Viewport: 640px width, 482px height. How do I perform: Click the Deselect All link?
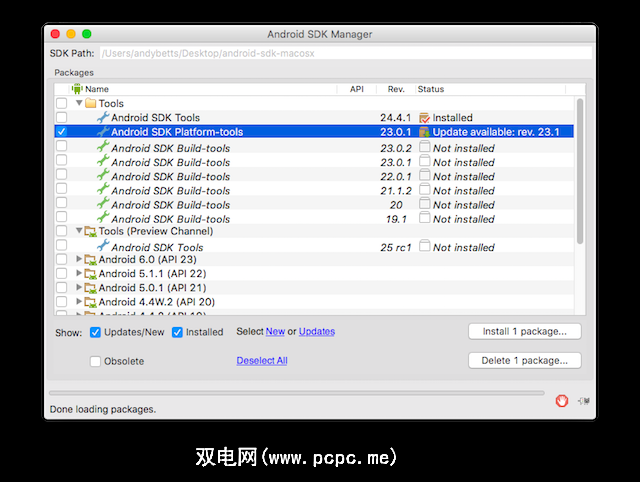262,360
